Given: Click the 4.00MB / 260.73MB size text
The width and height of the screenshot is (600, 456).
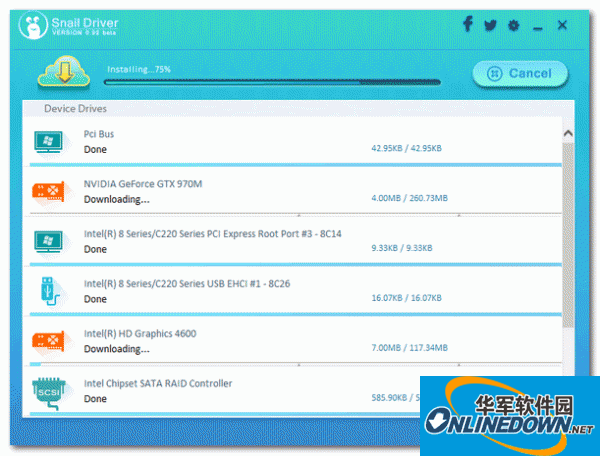Looking at the screenshot, I should 409,198.
